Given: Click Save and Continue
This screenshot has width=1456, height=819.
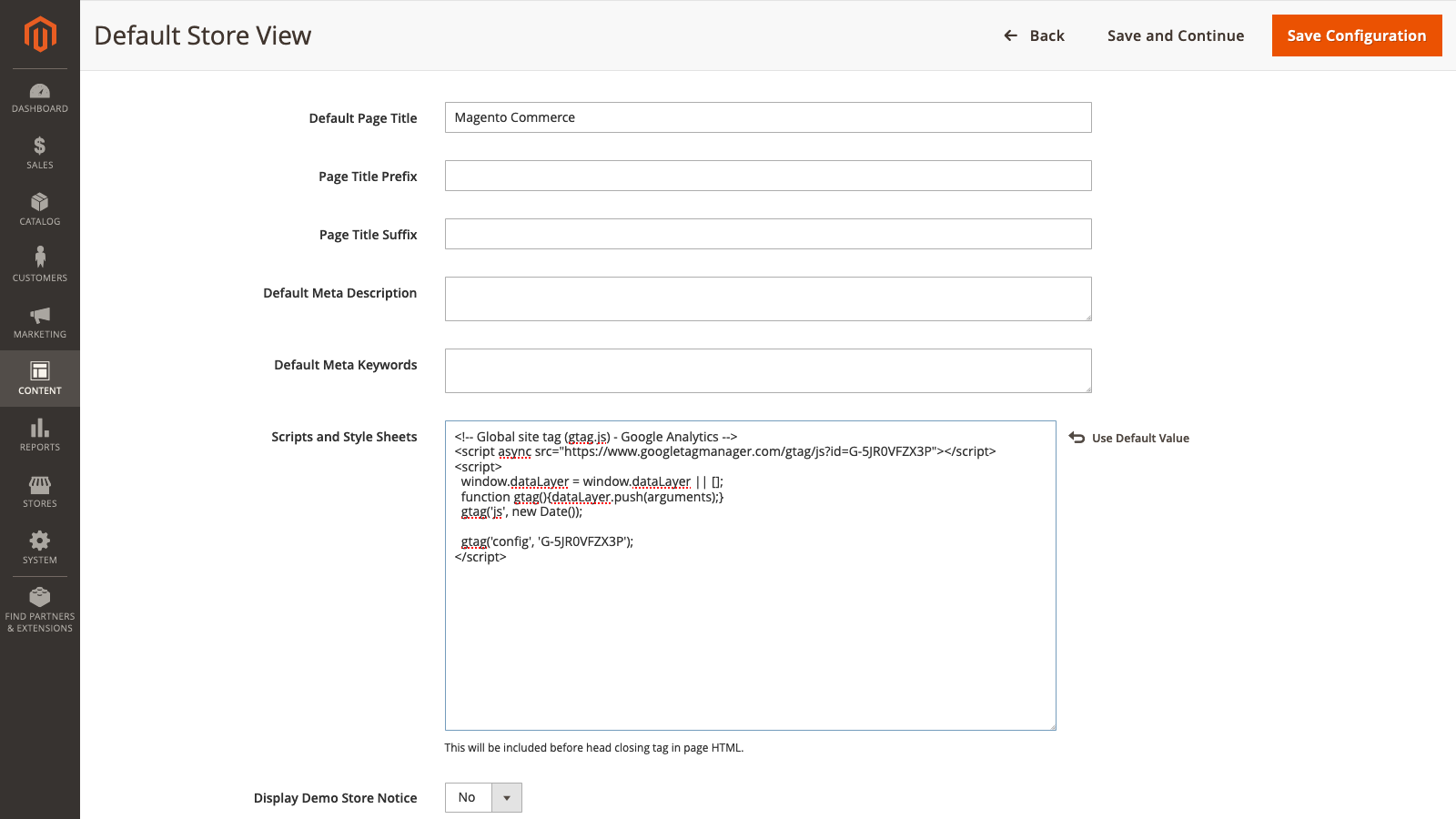Looking at the screenshot, I should click(1175, 35).
